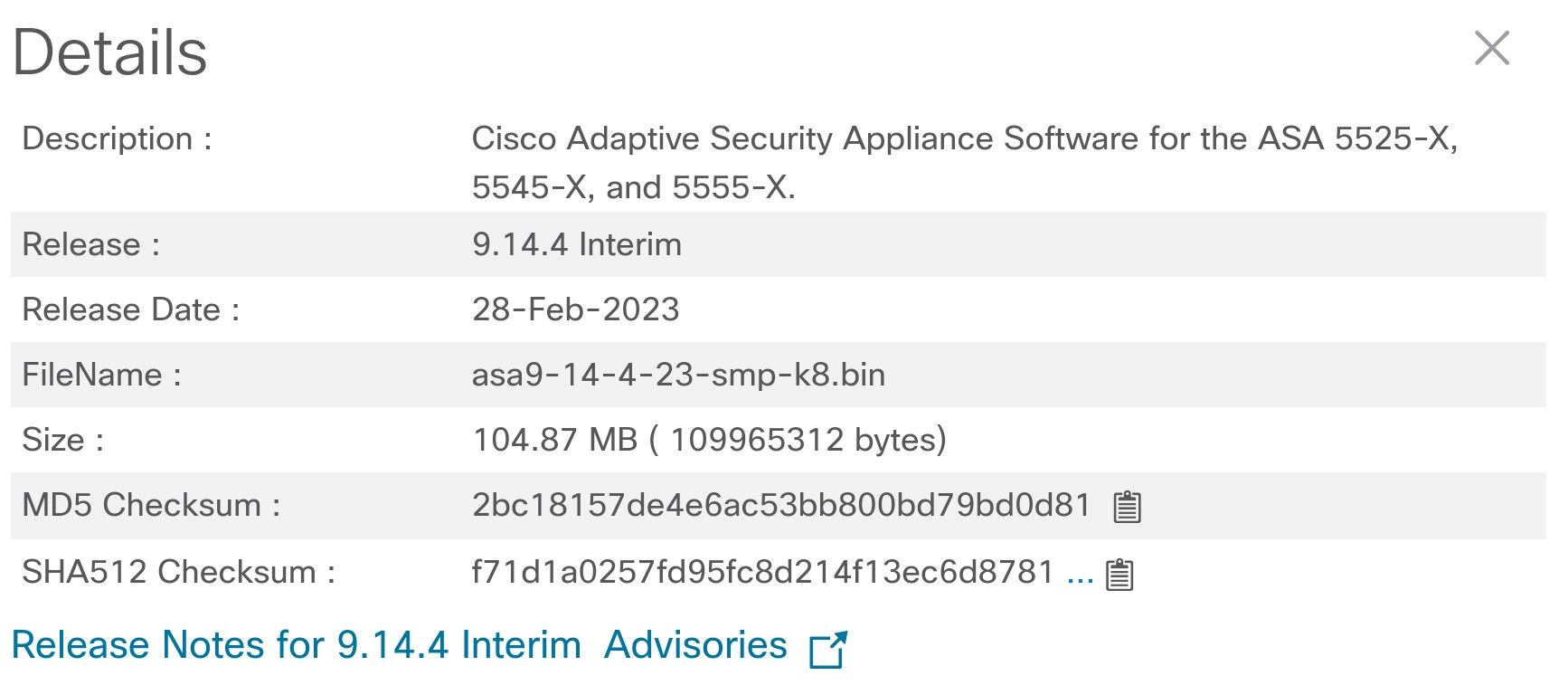Click the Details heading
This screenshot has width=1568, height=685.
click(x=110, y=52)
